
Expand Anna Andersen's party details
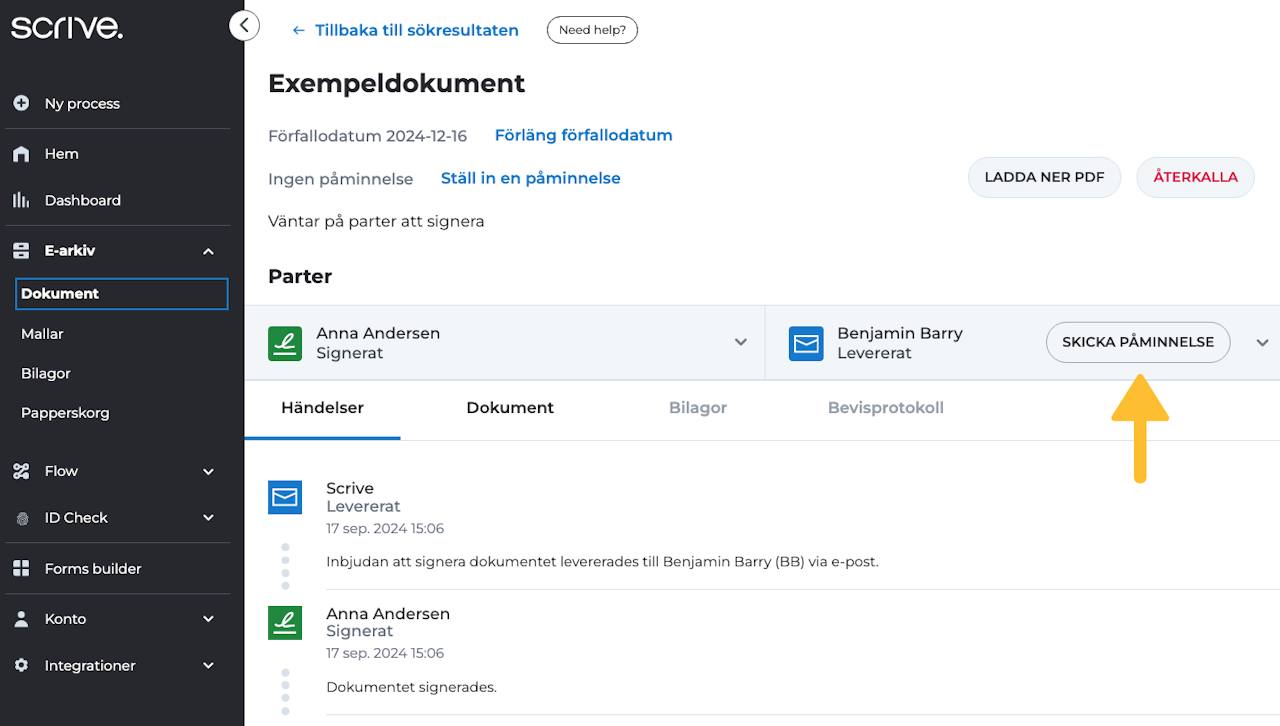click(x=740, y=342)
